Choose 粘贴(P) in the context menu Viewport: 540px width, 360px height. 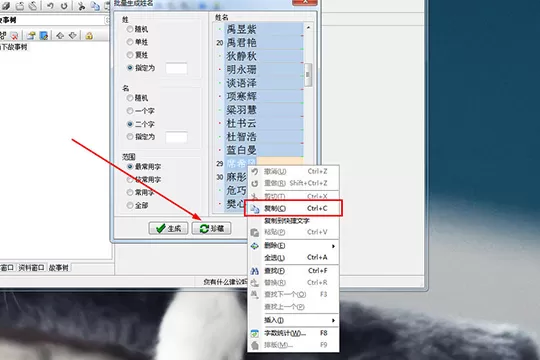(293, 232)
